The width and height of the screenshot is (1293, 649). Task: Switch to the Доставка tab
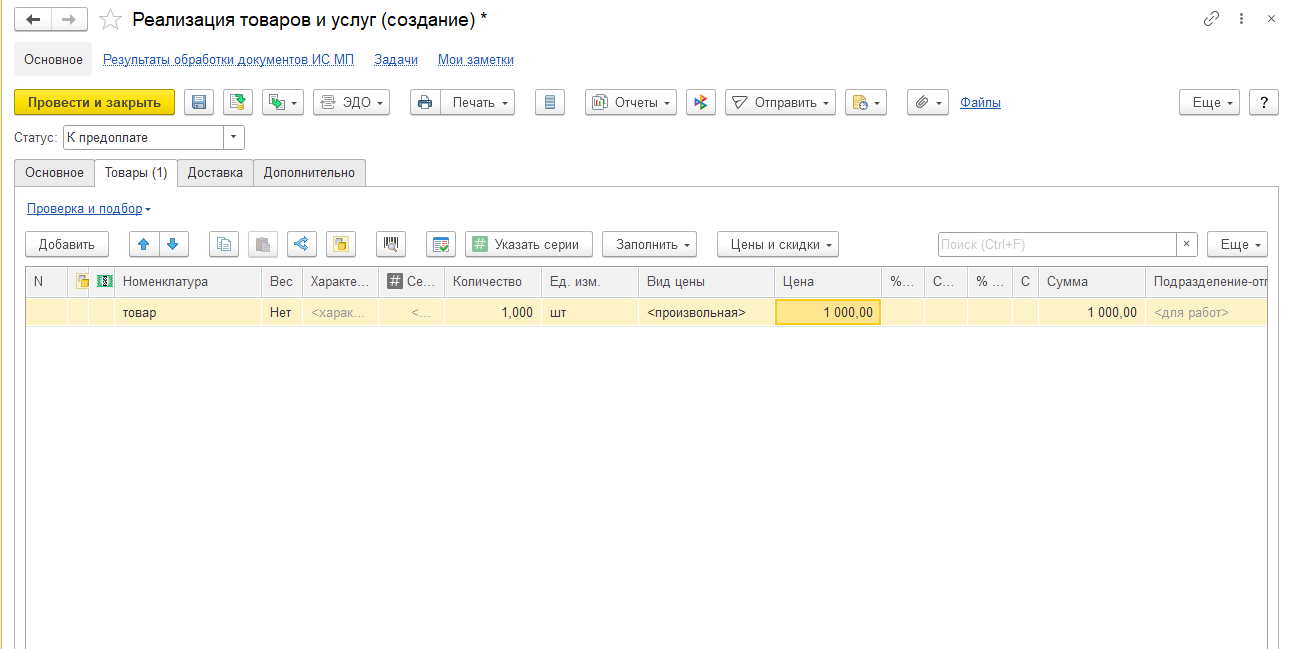tap(215, 172)
